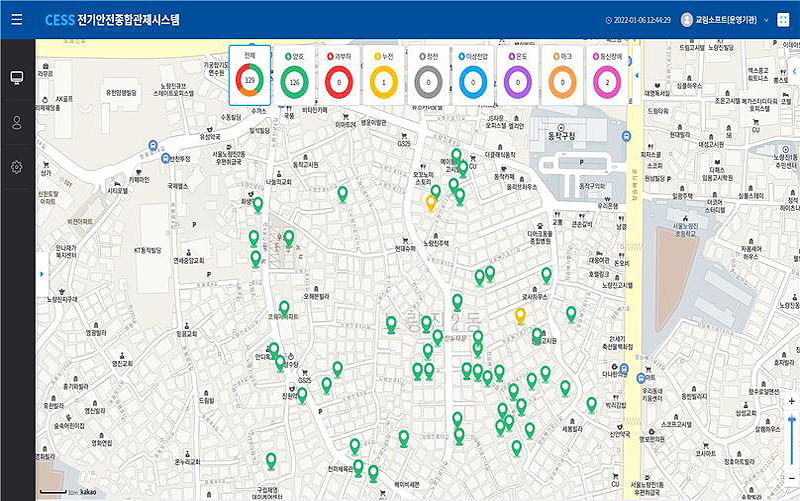Open the hamburger menu in the header
Viewport: 800px width, 501px height.
pos(17,20)
